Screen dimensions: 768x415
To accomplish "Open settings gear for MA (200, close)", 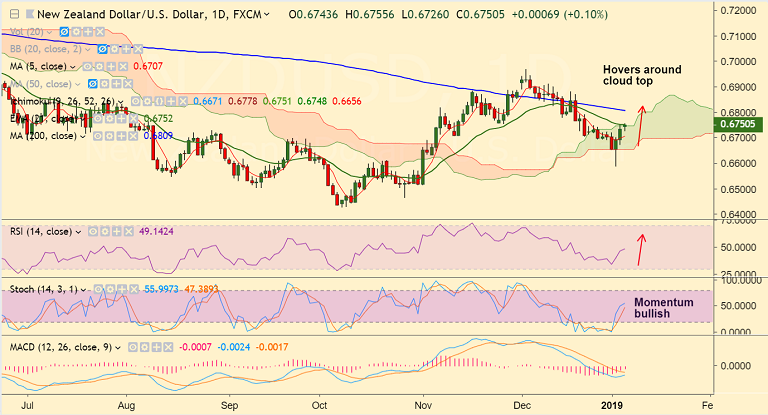I will (110, 136).
